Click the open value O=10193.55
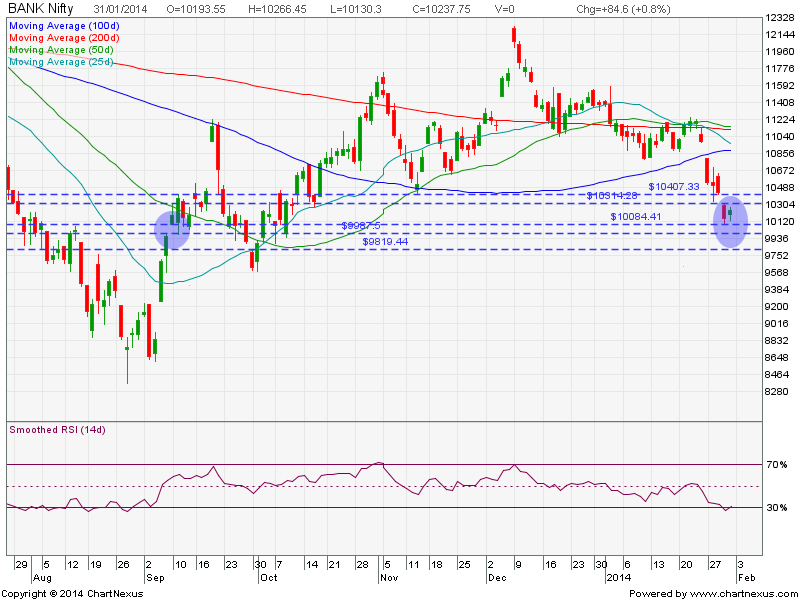800x600 pixels. (x=196, y=9)
